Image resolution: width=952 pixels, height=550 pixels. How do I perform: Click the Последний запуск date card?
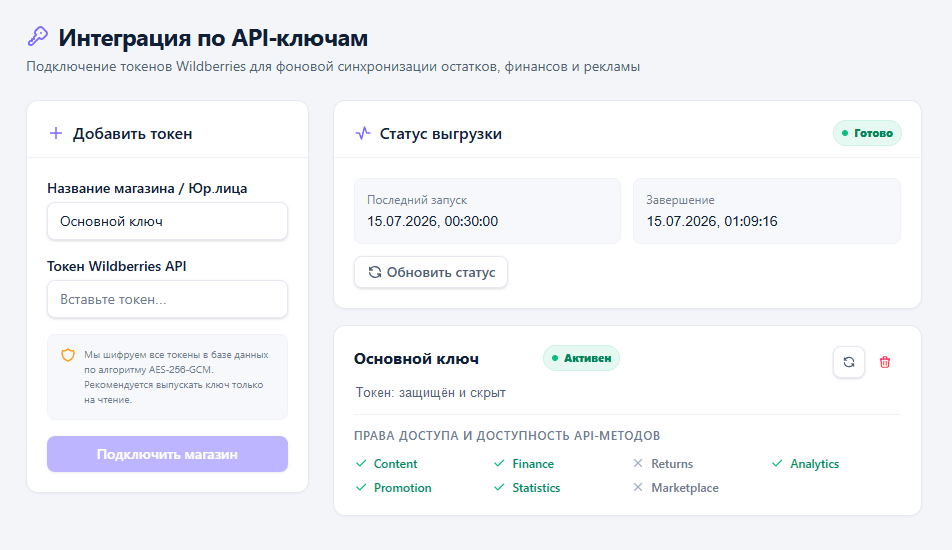tap(488, 211)
